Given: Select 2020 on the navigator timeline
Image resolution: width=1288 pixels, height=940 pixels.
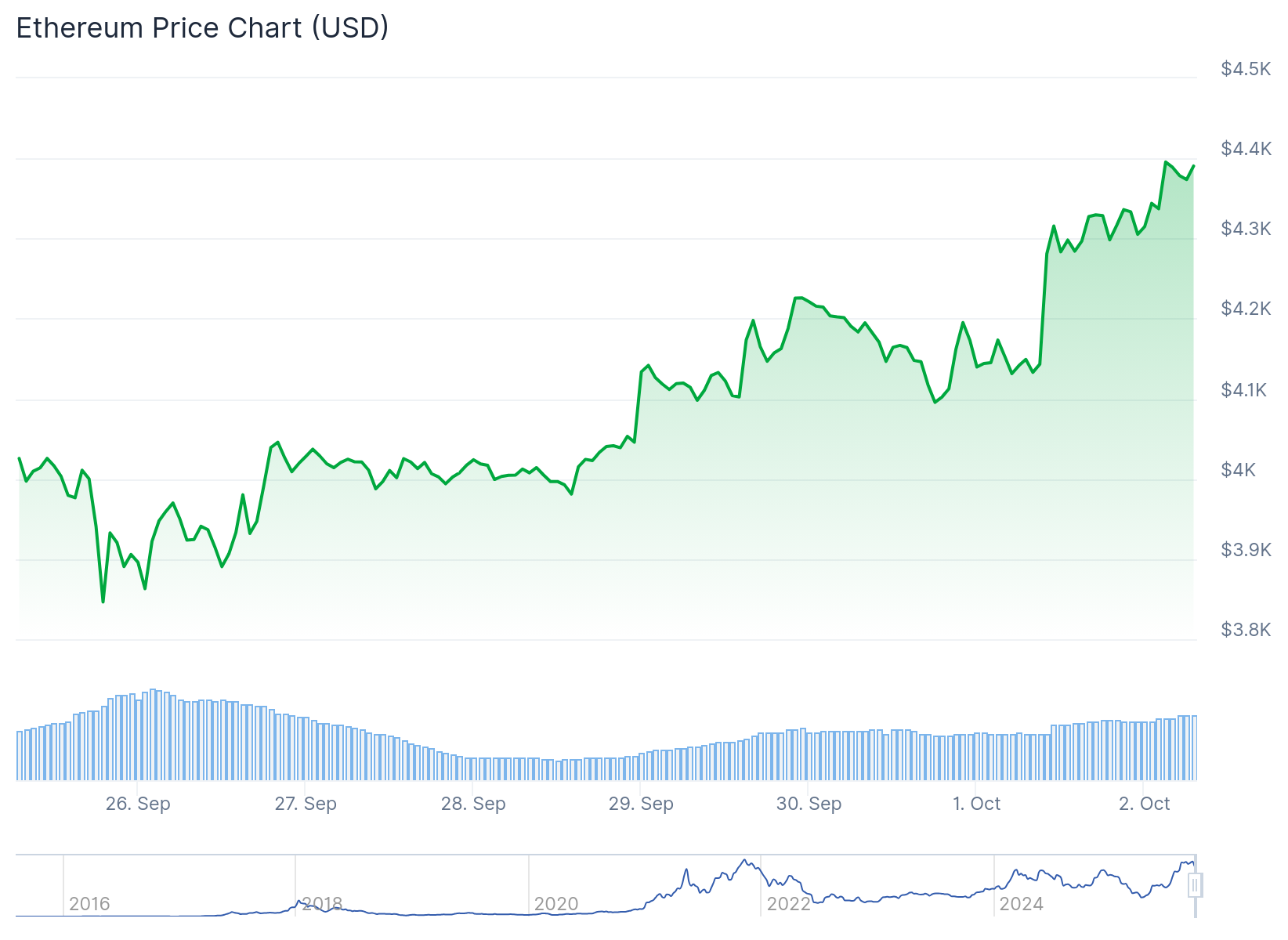Looking at the screenshot, I should [555, 904].
